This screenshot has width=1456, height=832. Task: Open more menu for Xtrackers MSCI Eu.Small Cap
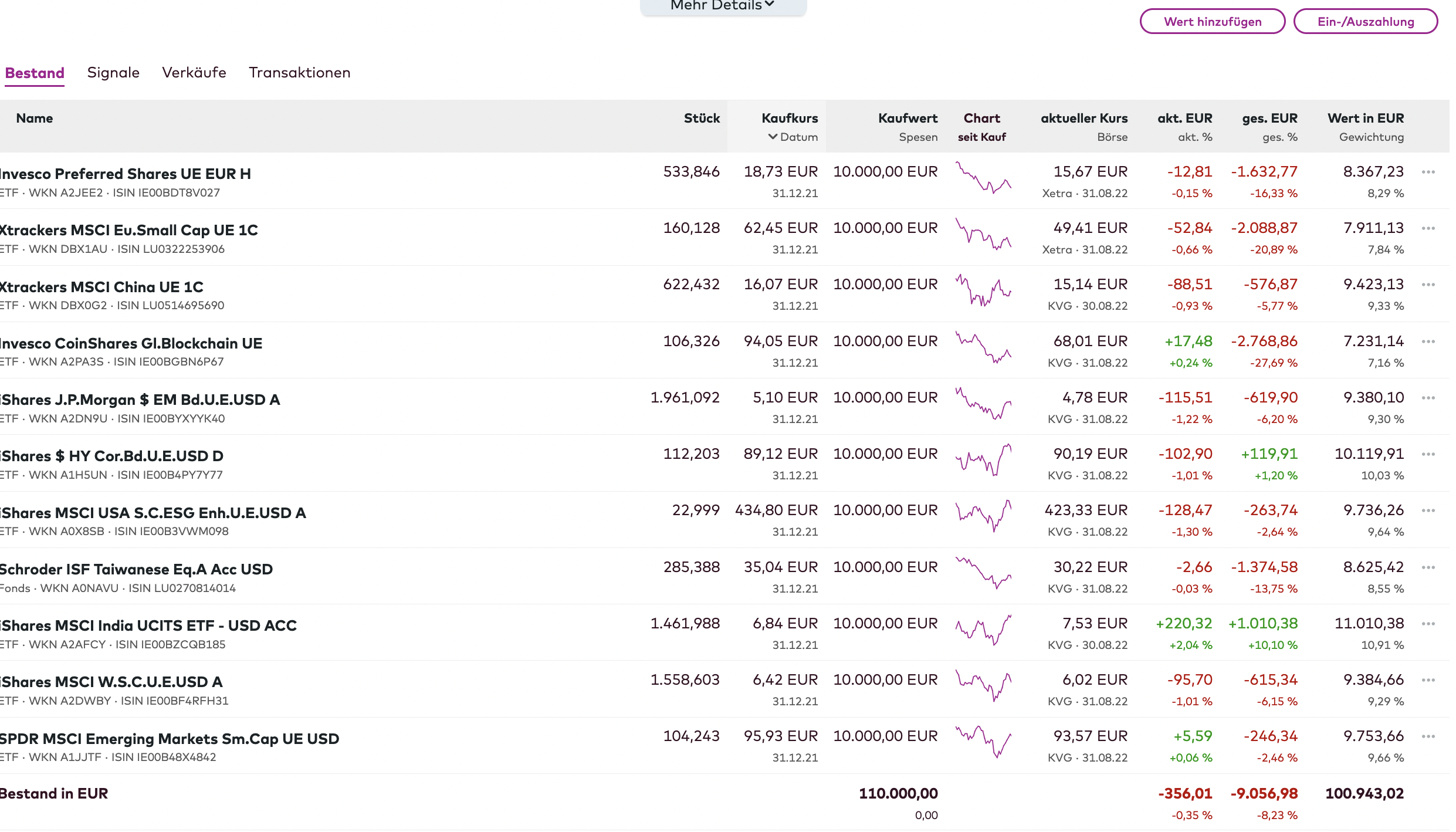point(1428,228)
